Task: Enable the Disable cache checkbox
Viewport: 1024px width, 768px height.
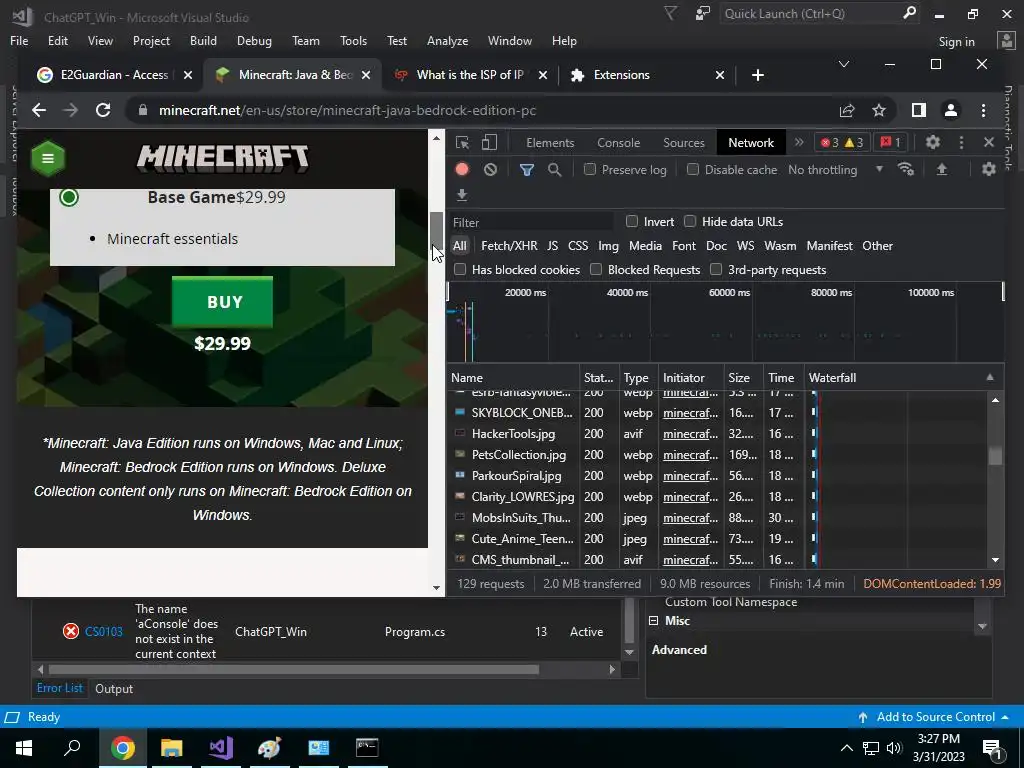Action: (693, 169)
